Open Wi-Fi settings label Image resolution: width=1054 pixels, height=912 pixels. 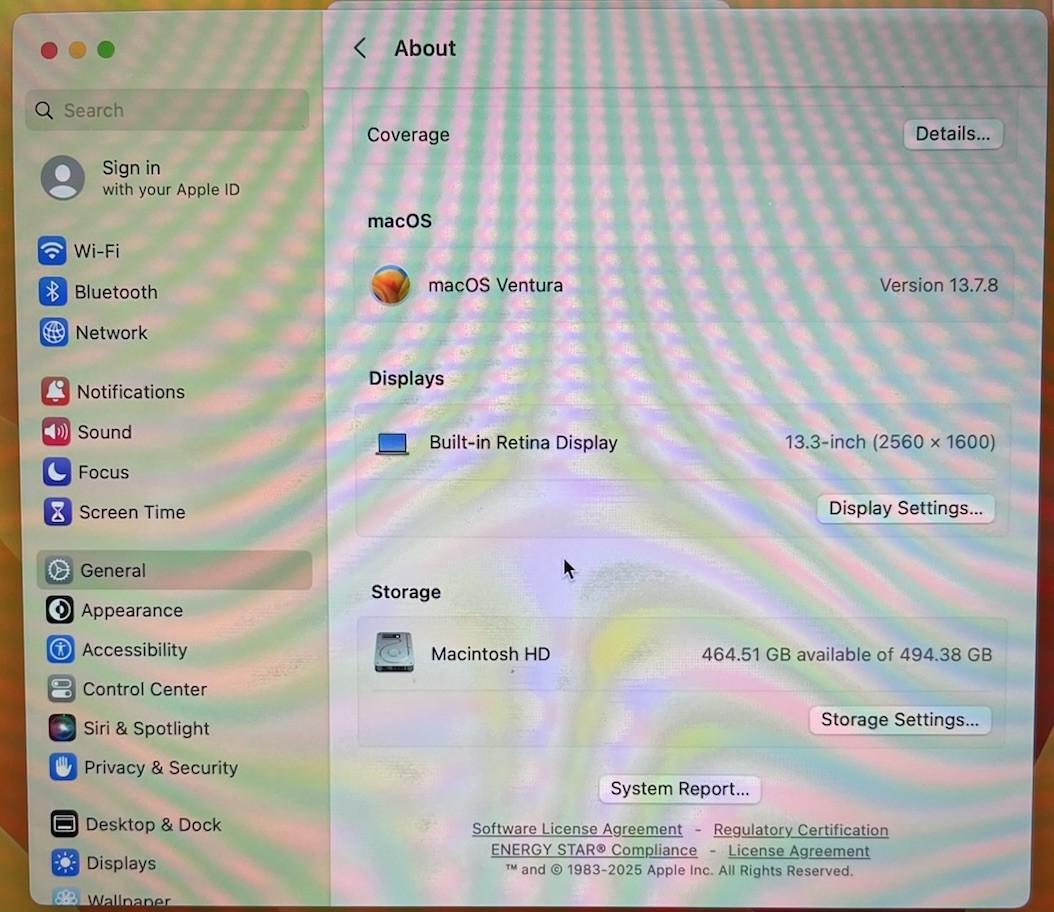[97, 251]
